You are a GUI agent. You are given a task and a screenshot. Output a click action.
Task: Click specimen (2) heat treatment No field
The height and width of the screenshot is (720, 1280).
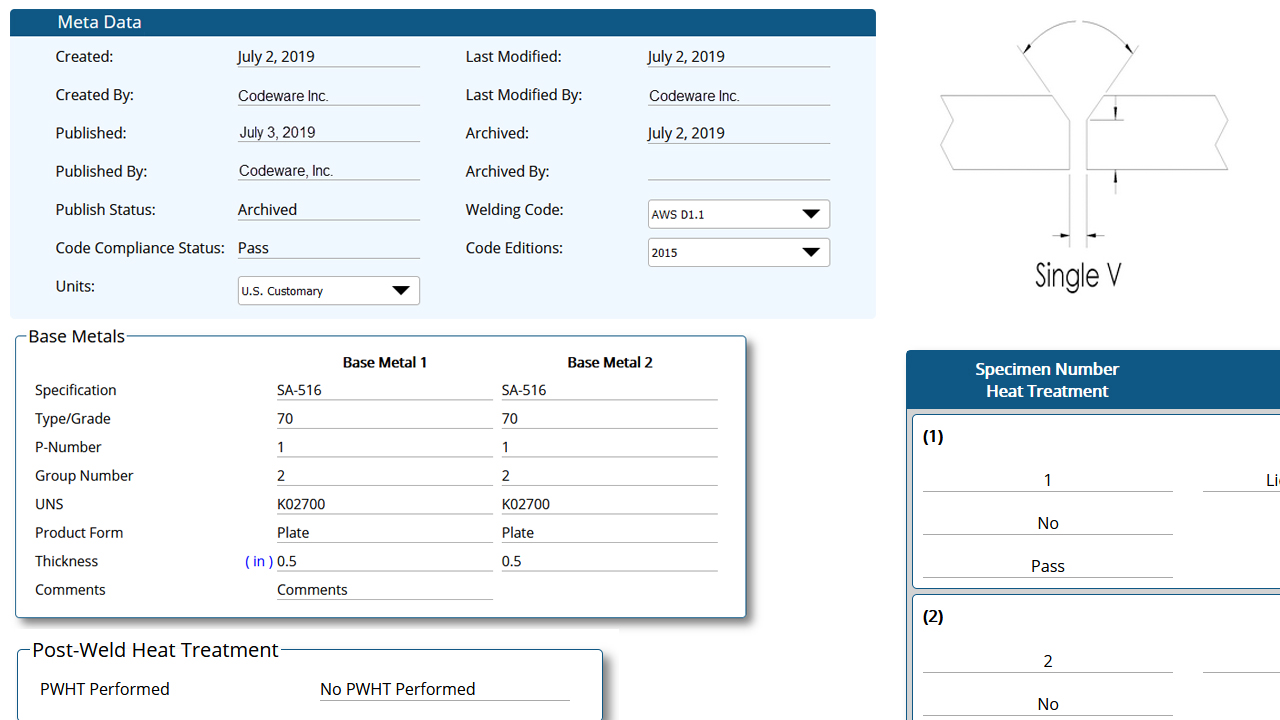1047,704
